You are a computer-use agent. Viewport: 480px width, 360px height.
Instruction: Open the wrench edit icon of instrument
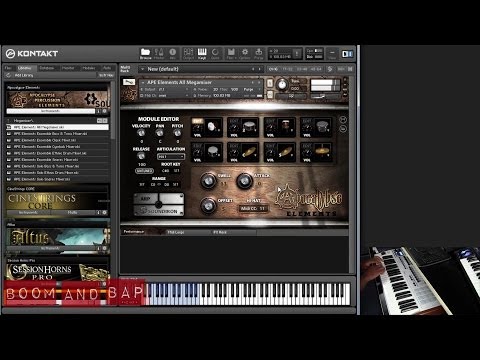(129, 82)
